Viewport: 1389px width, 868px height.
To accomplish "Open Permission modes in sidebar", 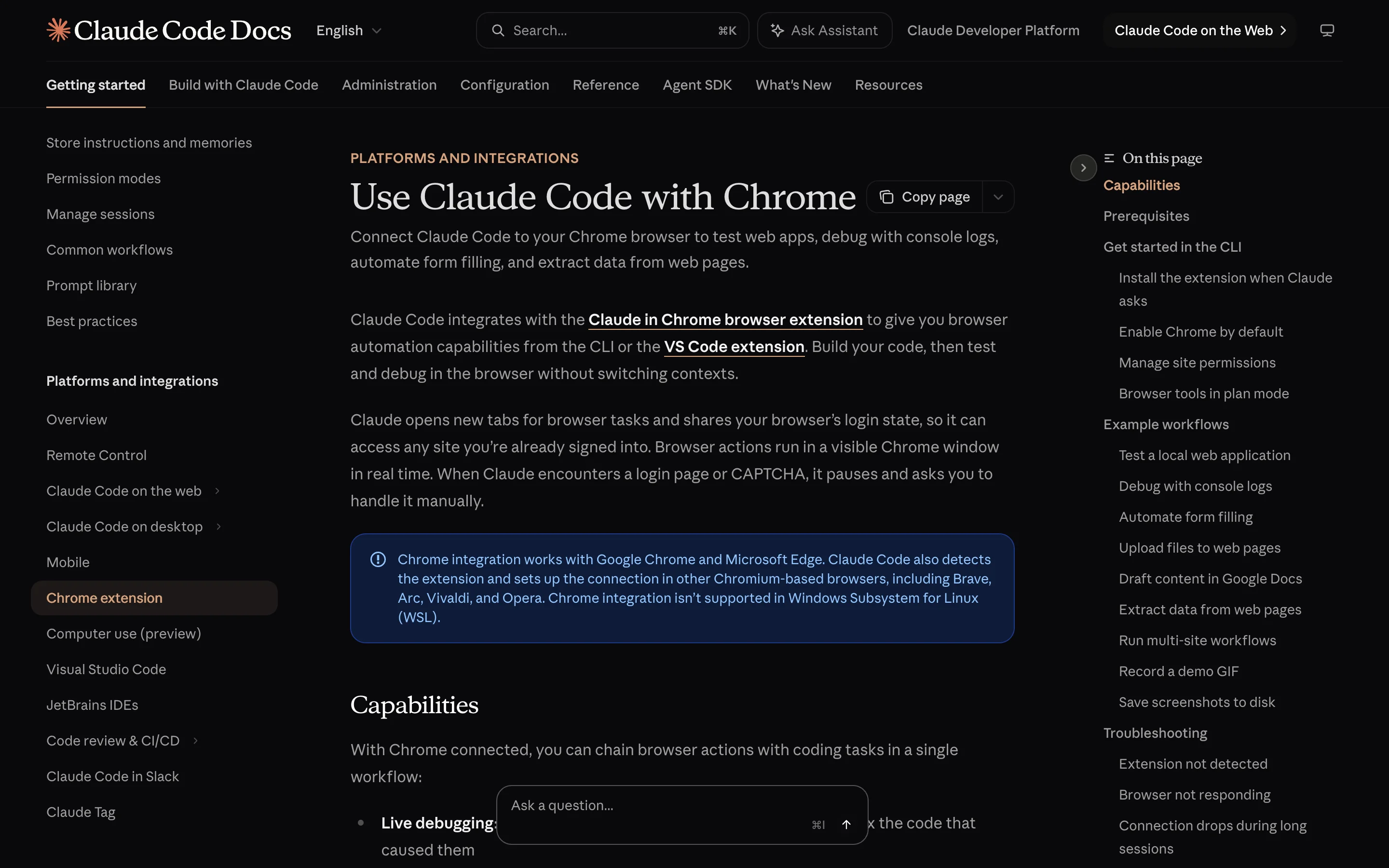I will (x=103, y=178).
